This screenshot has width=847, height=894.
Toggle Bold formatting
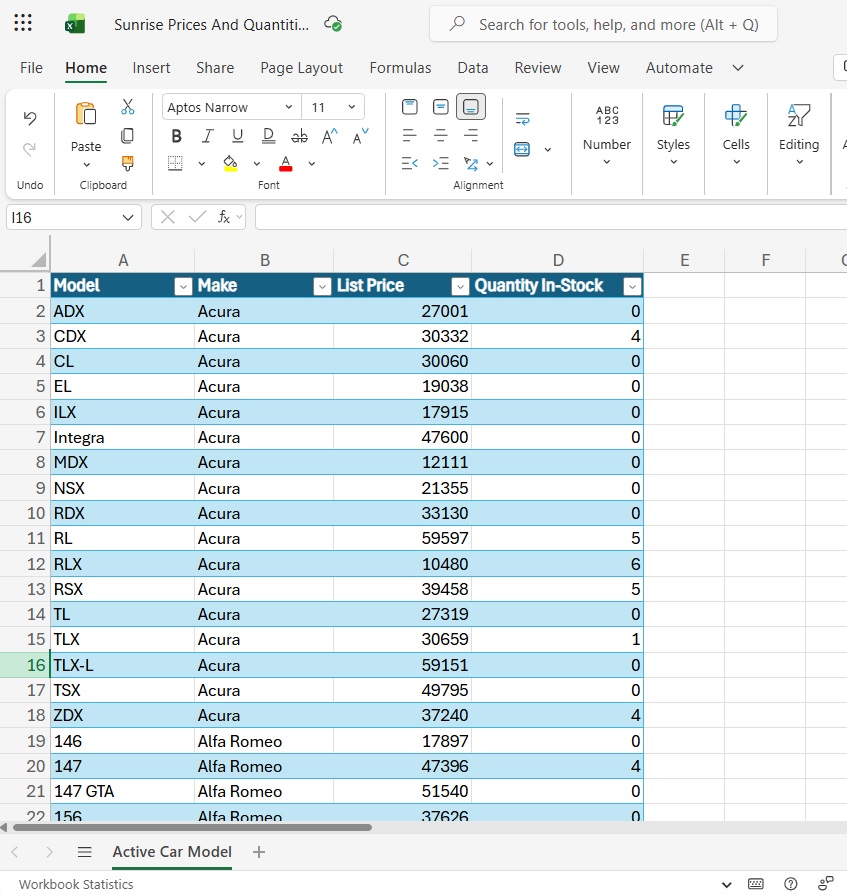[x=177, y=136]
